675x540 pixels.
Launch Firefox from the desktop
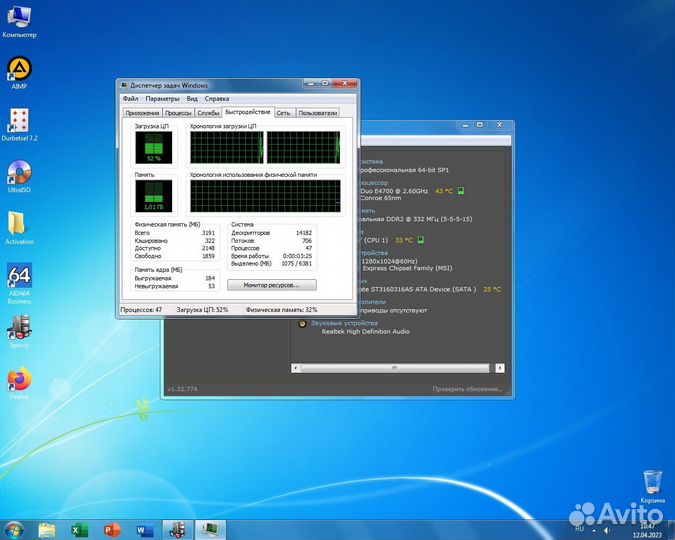click(x=19, y=383)
